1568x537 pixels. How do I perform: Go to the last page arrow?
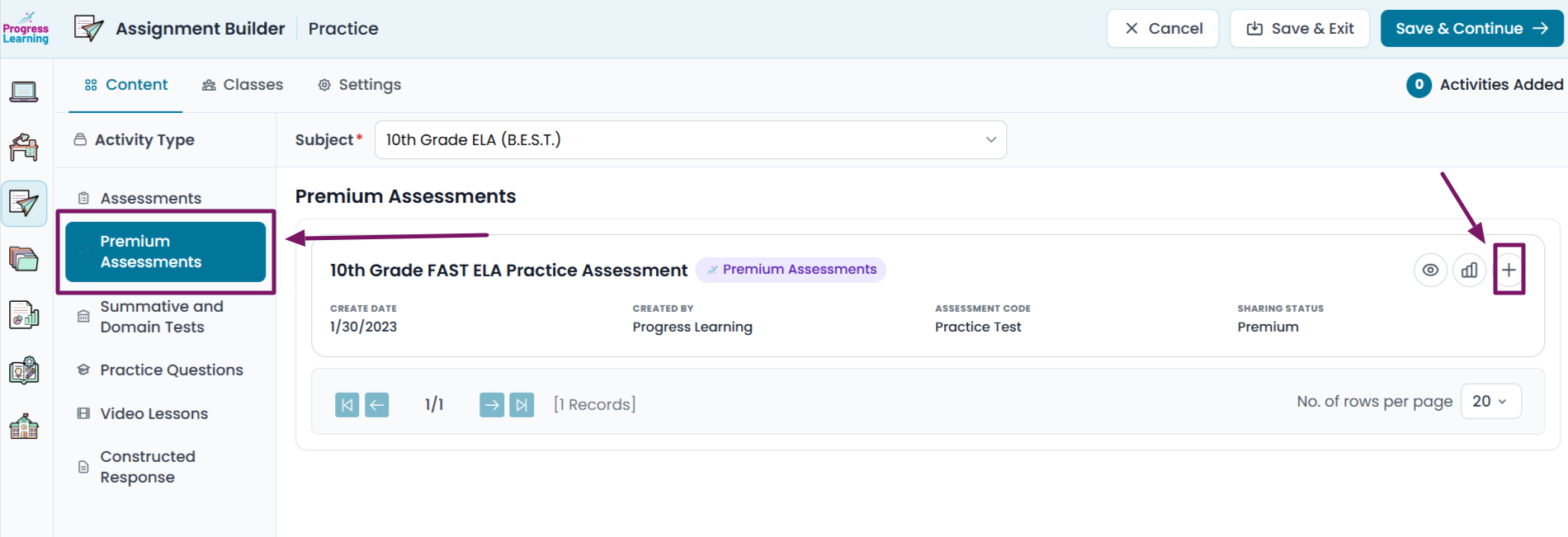click(522, 405)
